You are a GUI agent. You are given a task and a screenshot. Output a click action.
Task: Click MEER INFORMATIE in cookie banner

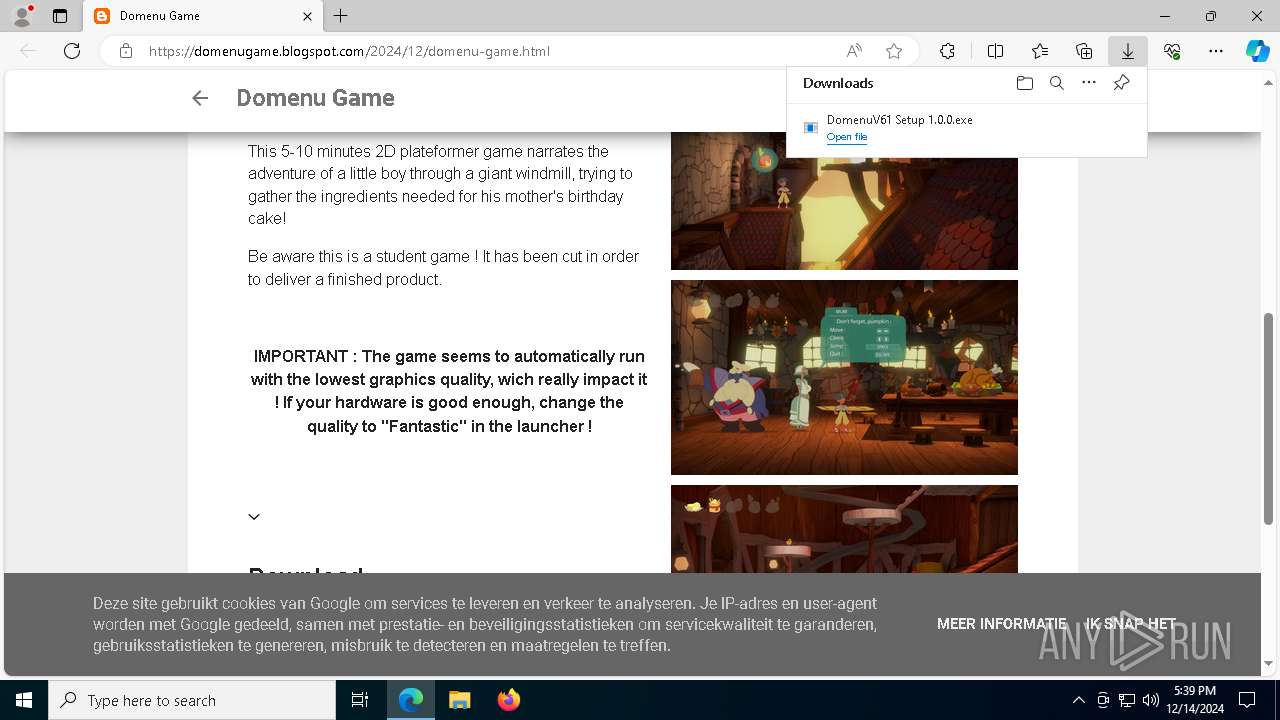1002,624
